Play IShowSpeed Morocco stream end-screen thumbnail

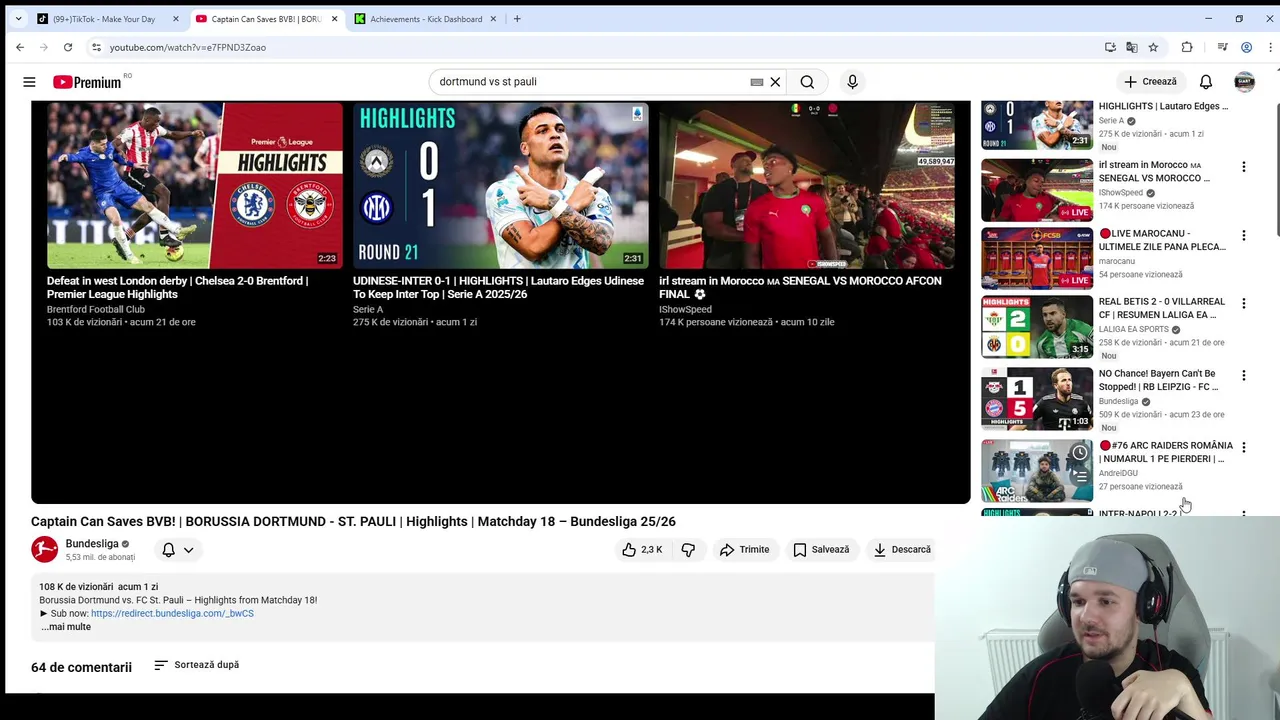[806, 185]
